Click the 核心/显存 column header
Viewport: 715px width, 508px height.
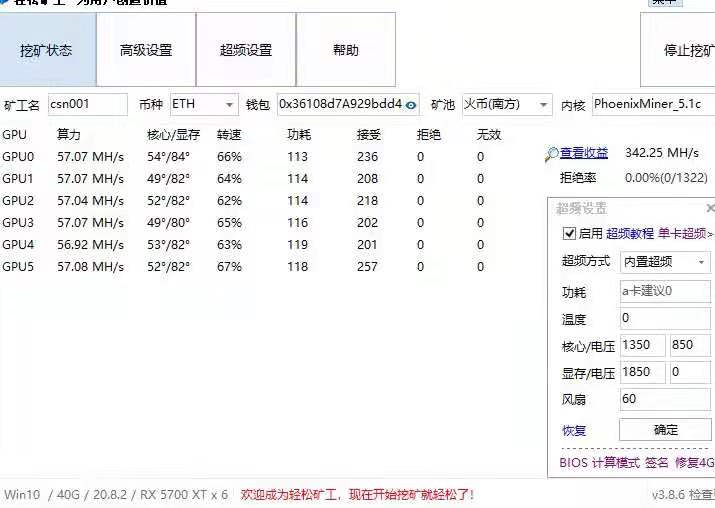tap(173, 135)
